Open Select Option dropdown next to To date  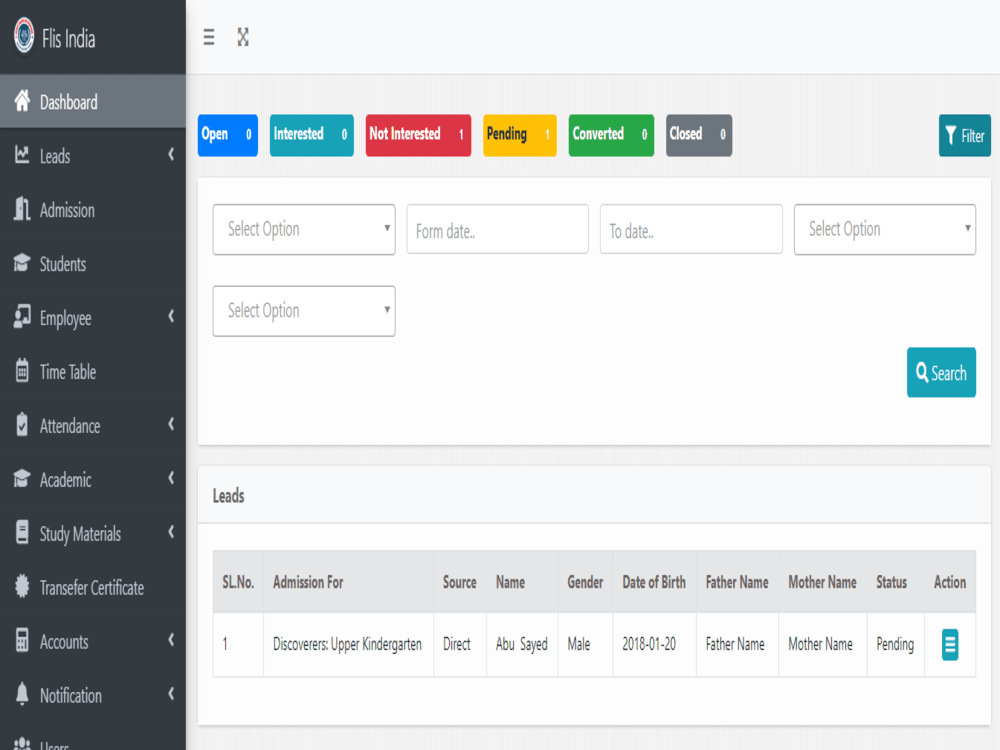(x=885, y=229)
